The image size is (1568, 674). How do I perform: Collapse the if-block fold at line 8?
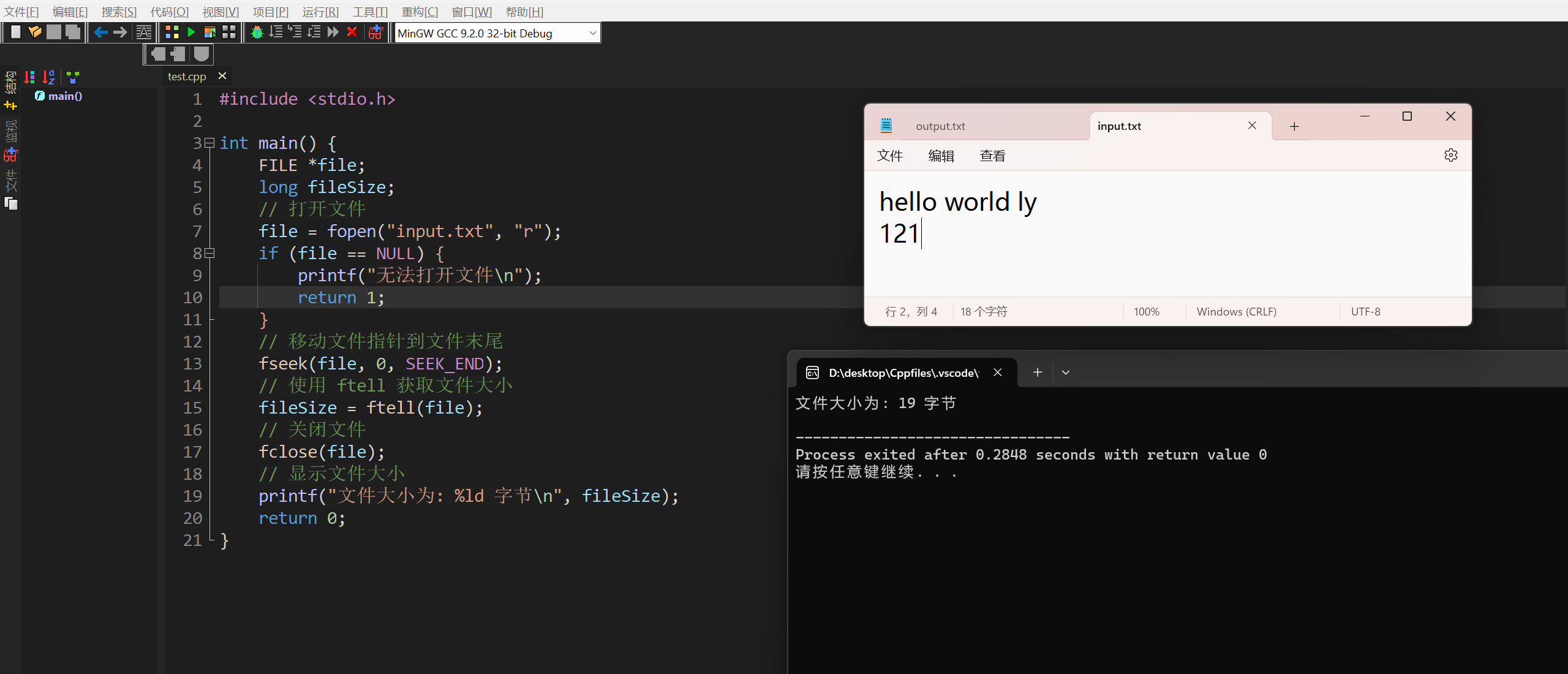pyautogui.click(x=209, y=253)
